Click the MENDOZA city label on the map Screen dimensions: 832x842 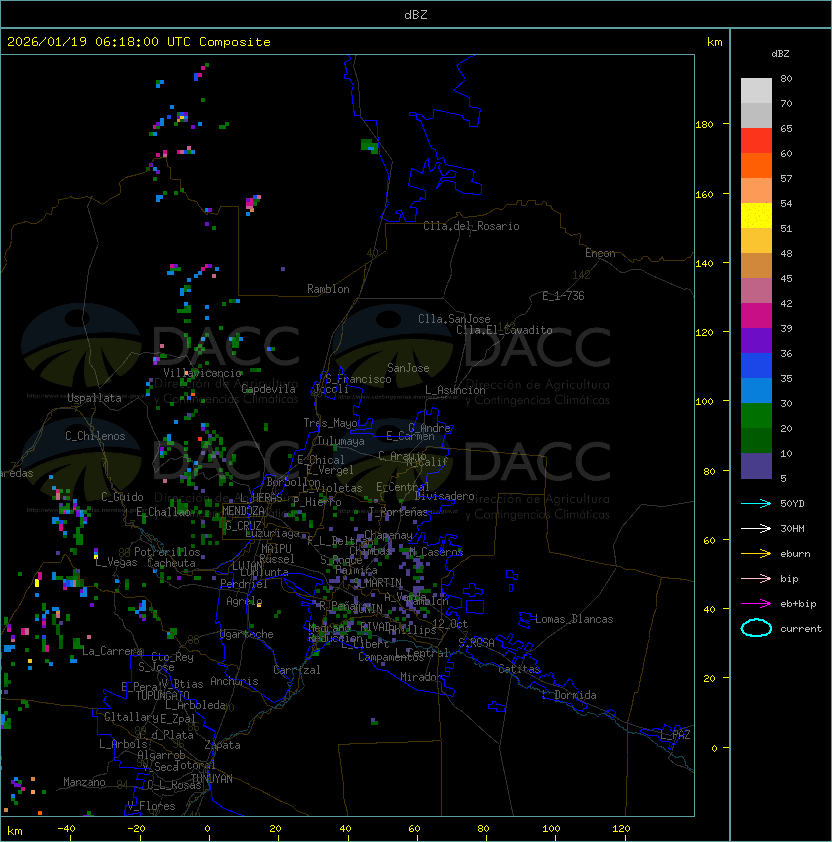click(x=243, y=511)
